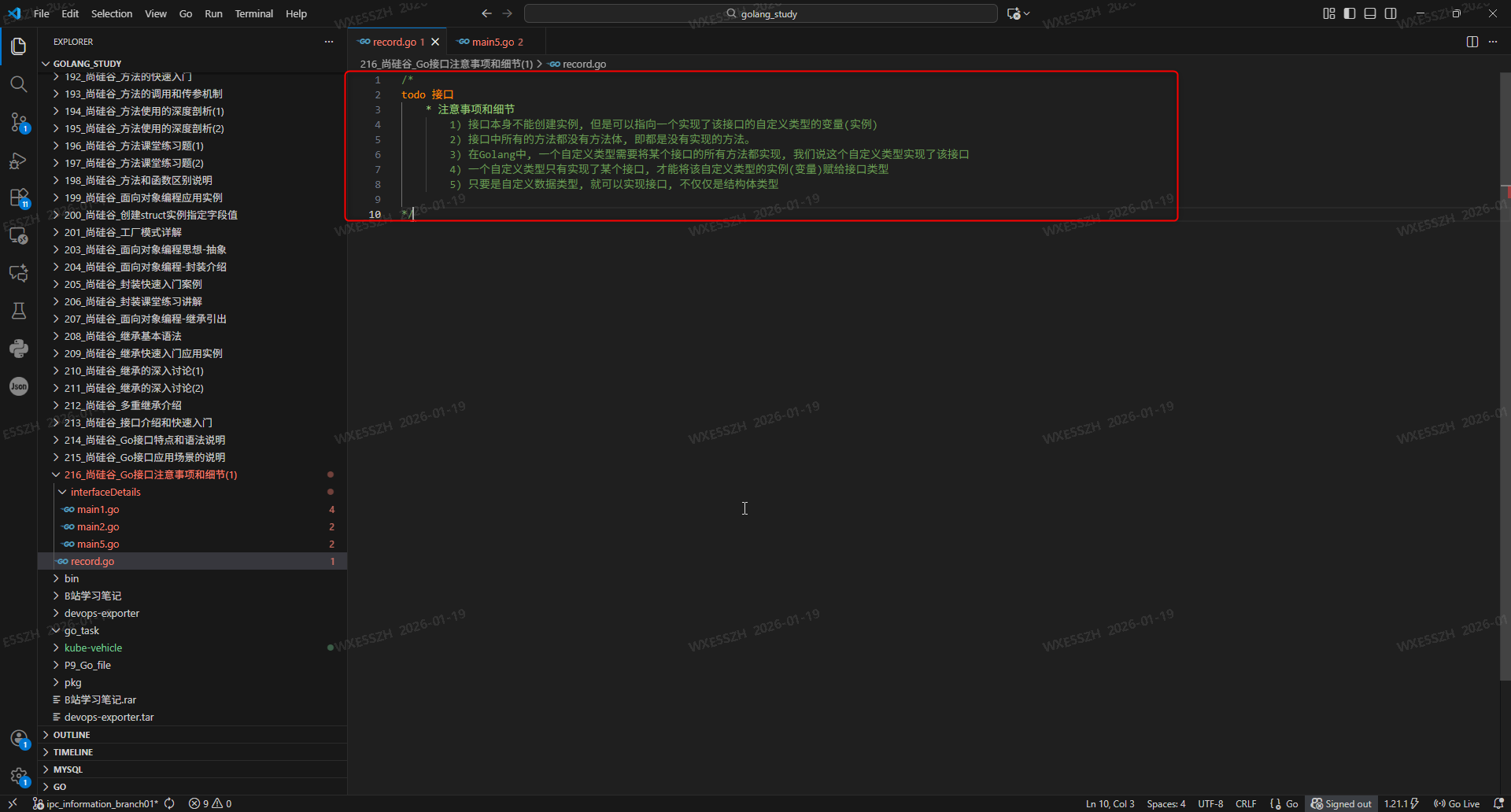Click Go version 1.21.1 in status bar
The image size is (1511, 812).
tap(1401, 803)
